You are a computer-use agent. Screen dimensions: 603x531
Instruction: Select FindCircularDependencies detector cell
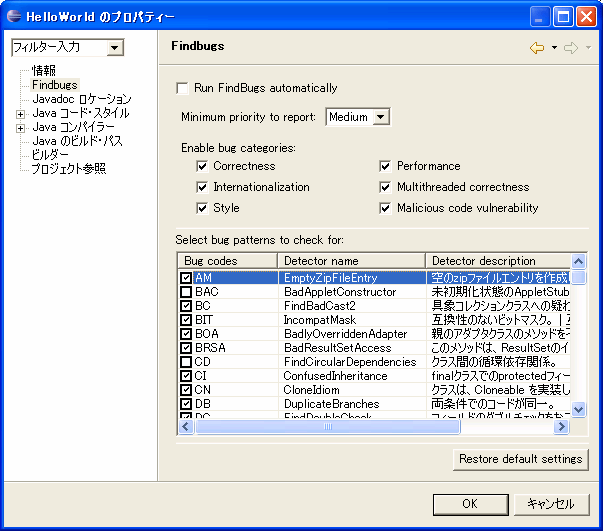(x=351, y=362)
